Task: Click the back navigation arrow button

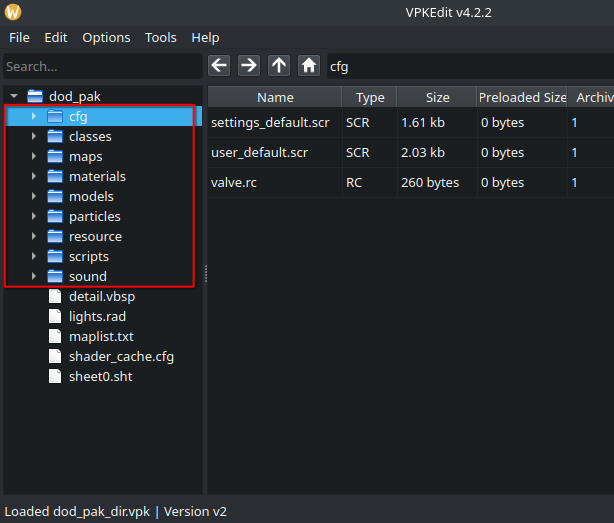Action: click(219, 65)
